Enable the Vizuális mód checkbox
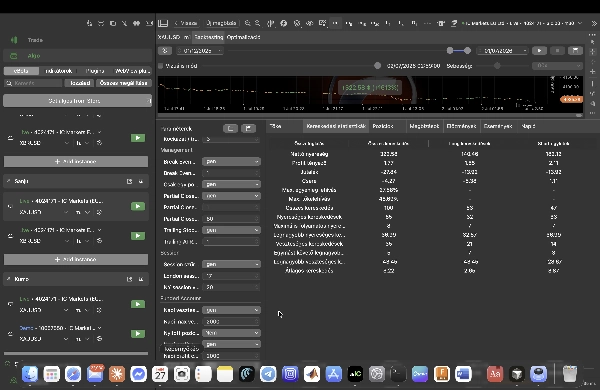 coord(161,66)
